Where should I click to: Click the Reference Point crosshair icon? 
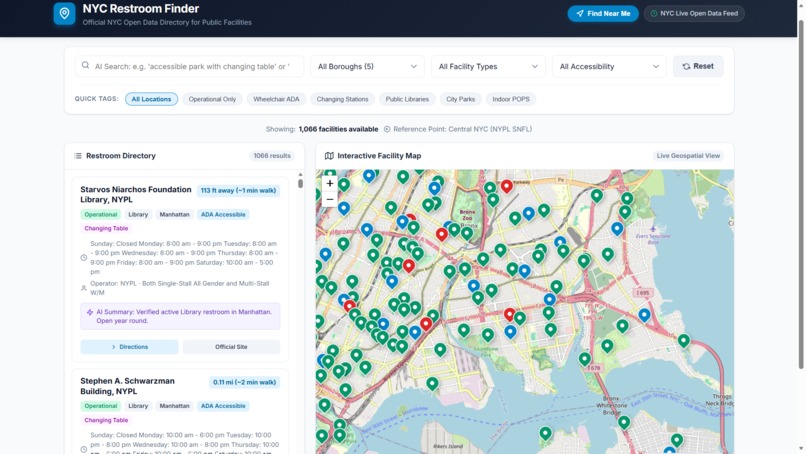[x=387, y=129]
